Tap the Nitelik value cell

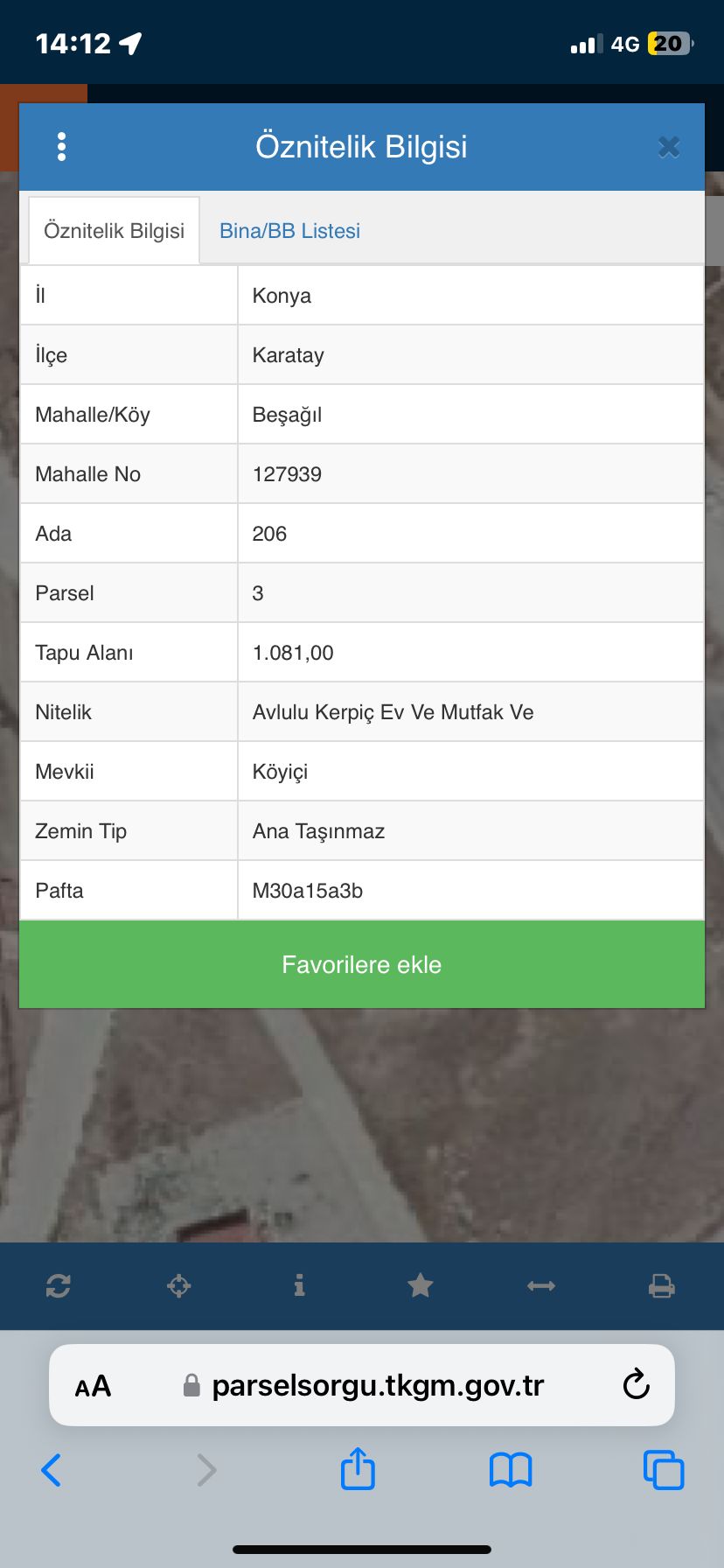(471, 712)
